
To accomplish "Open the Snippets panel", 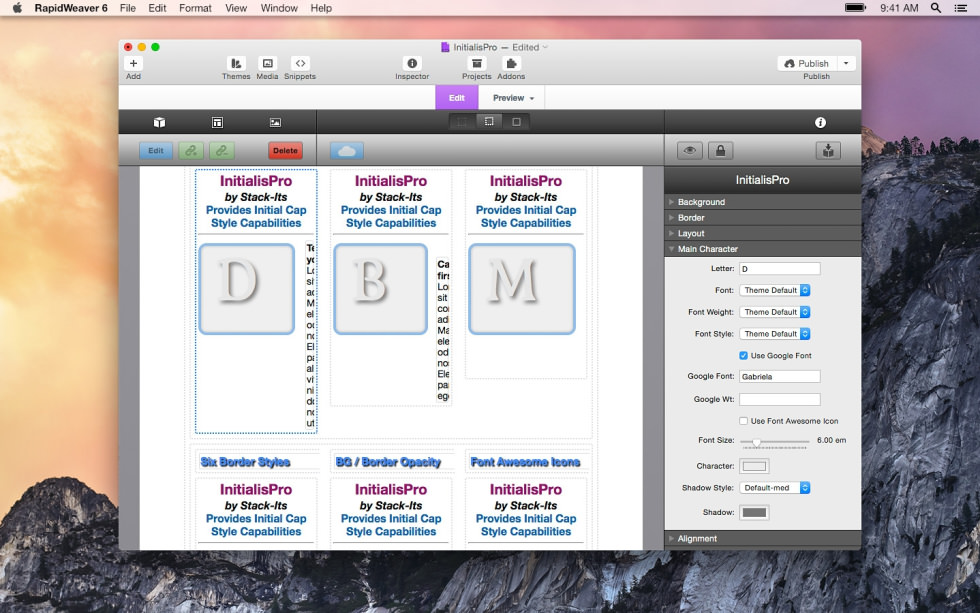I will [300, 64].
